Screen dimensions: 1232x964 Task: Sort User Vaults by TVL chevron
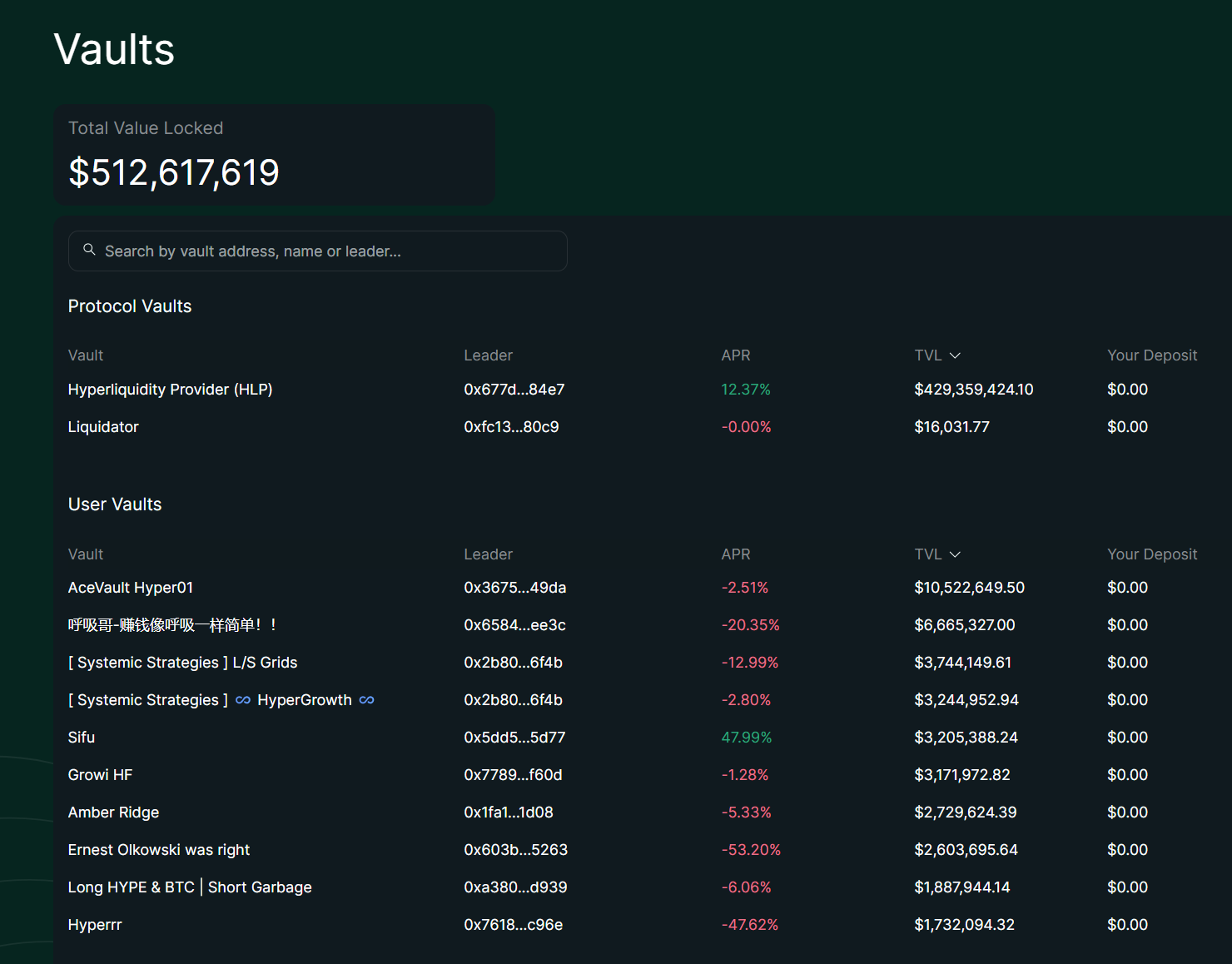click(x=955, y=554)
